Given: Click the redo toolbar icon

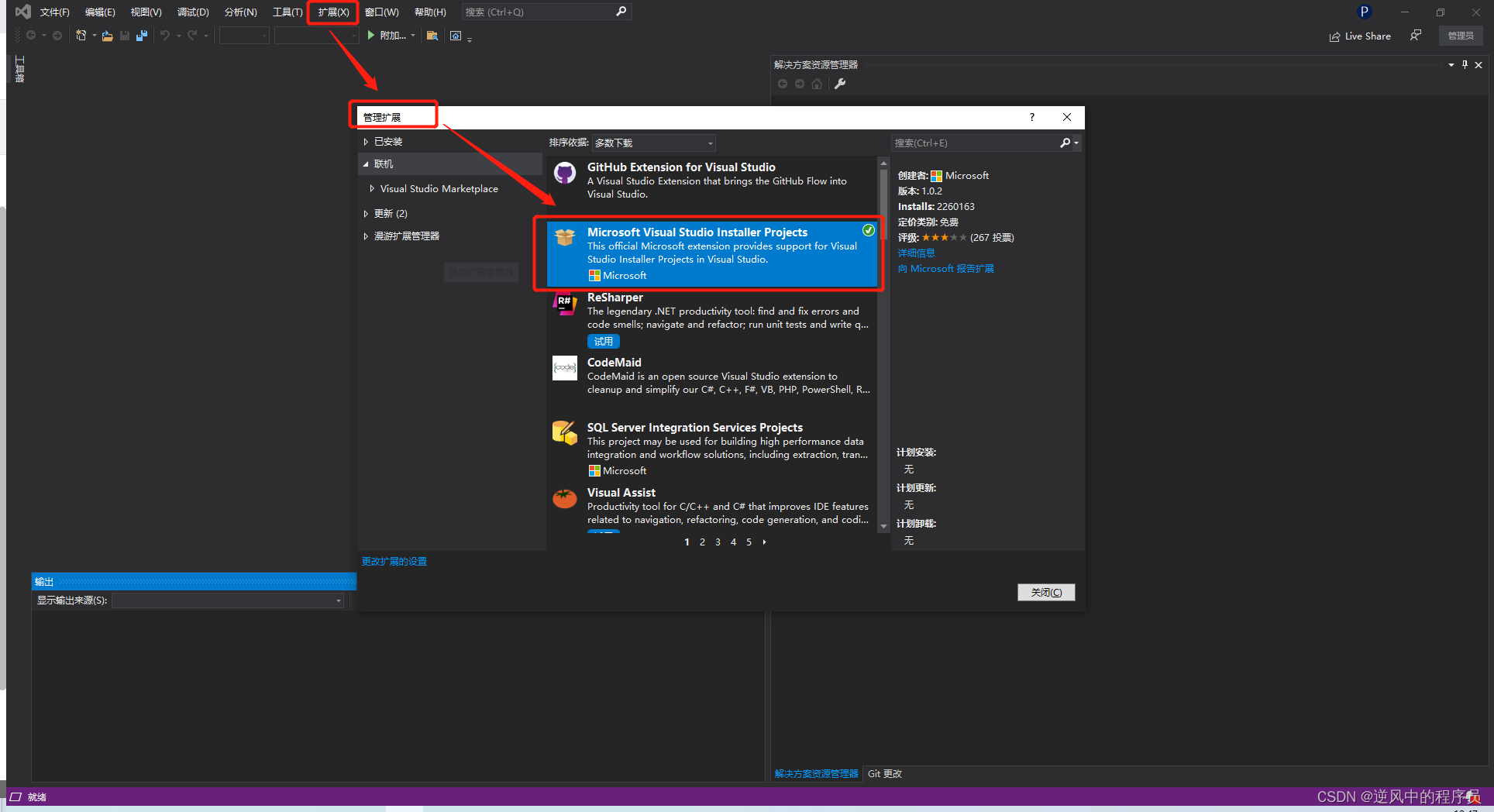Looking at the screenshot, I should [192, 36].
